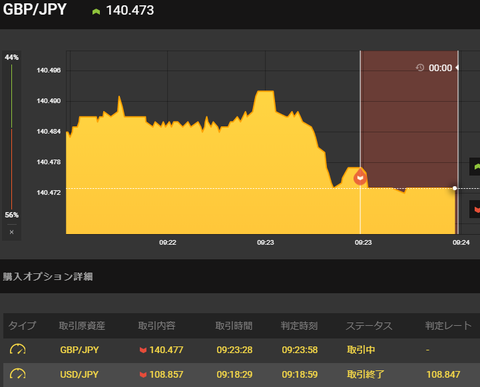Click the 取引内容 column header
The image size is (480, 387).
(x=157, y=325)
